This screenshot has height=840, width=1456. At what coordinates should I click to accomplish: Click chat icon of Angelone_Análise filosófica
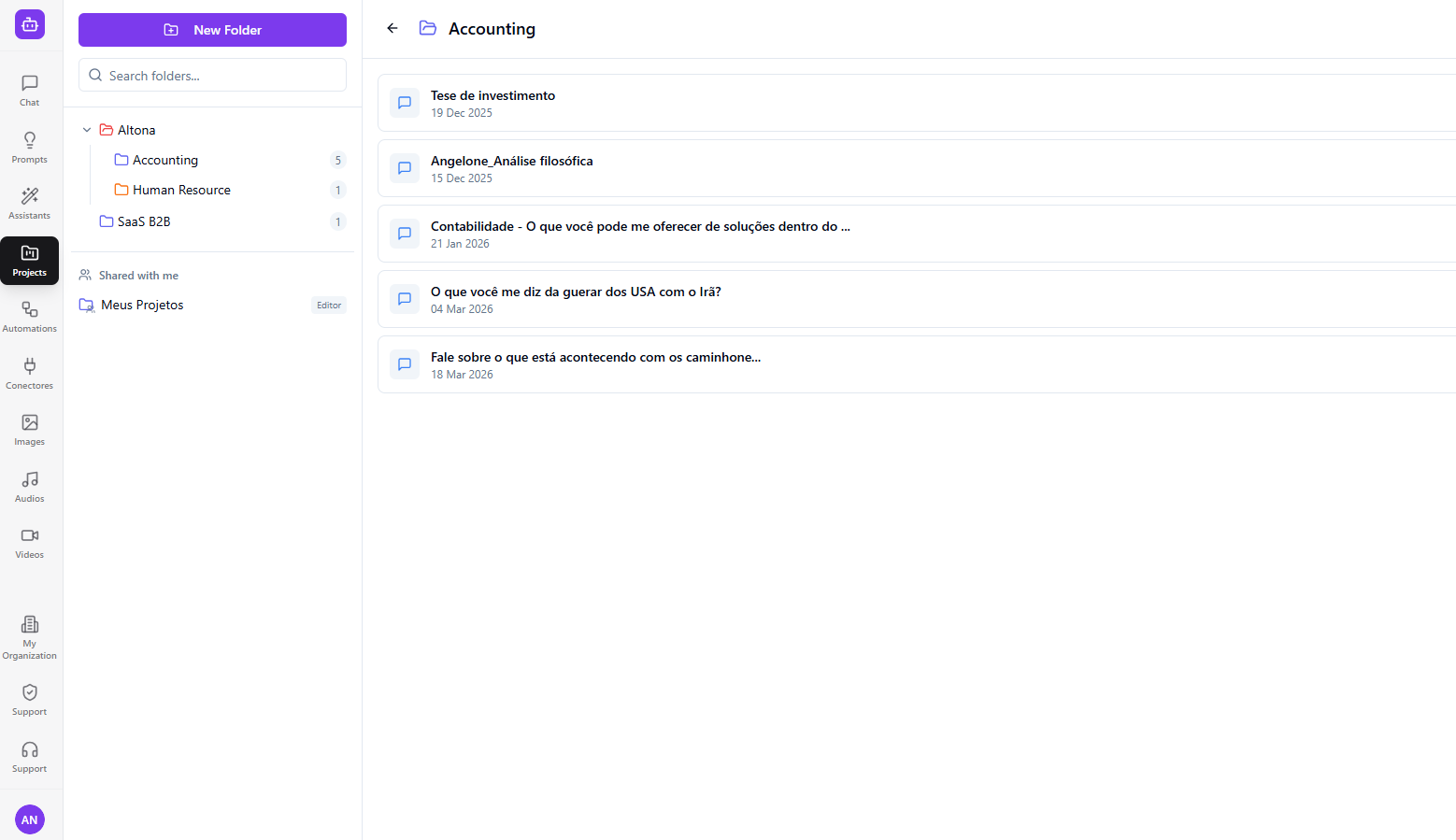[x=405, y=168]
